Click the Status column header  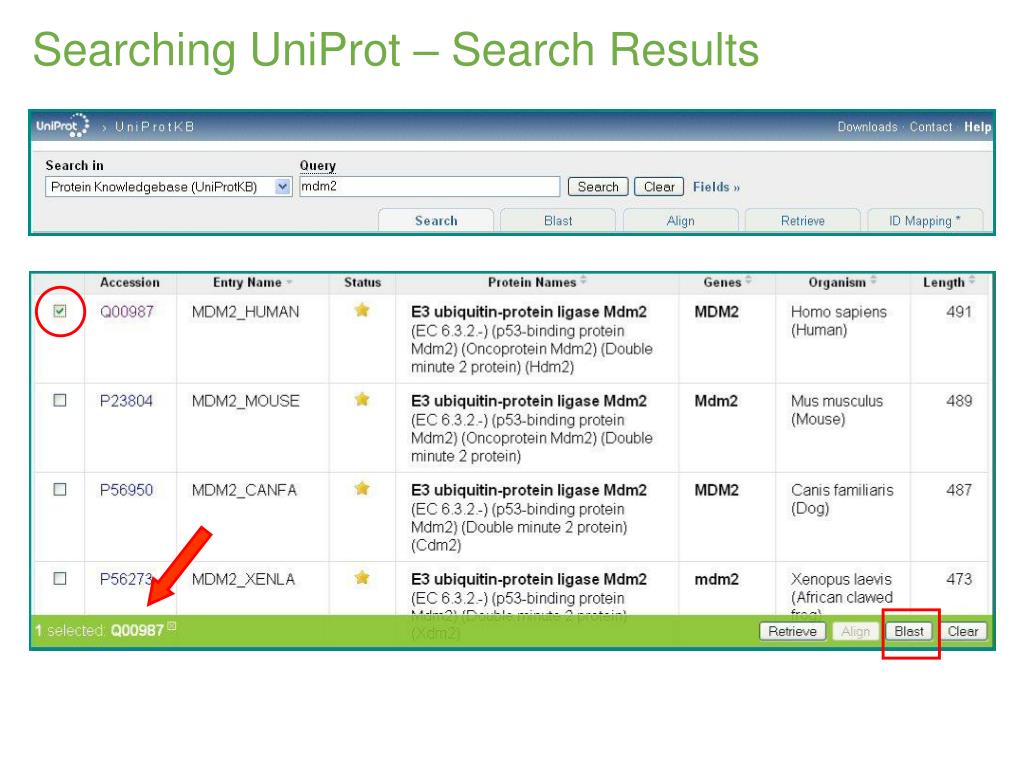(362, 282)
